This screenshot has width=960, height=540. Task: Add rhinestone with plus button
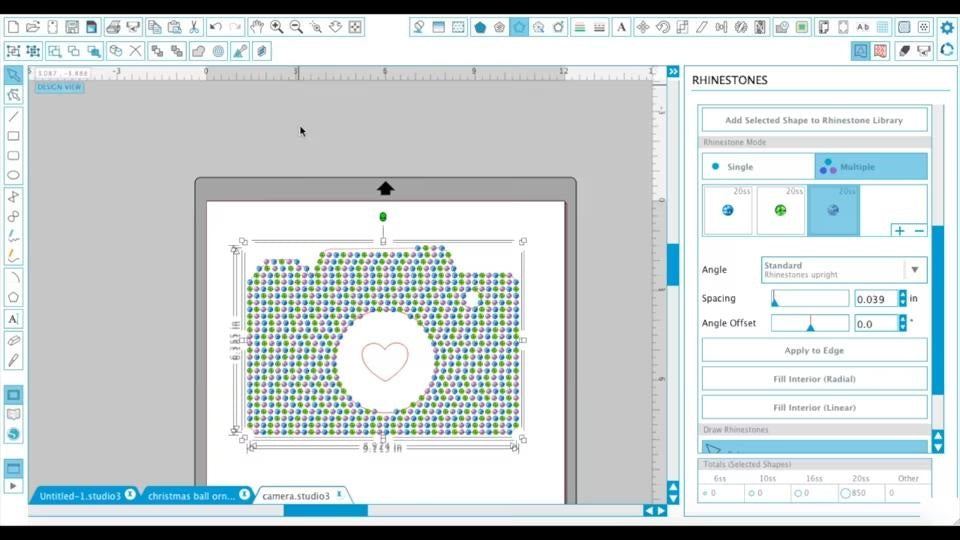899,231
